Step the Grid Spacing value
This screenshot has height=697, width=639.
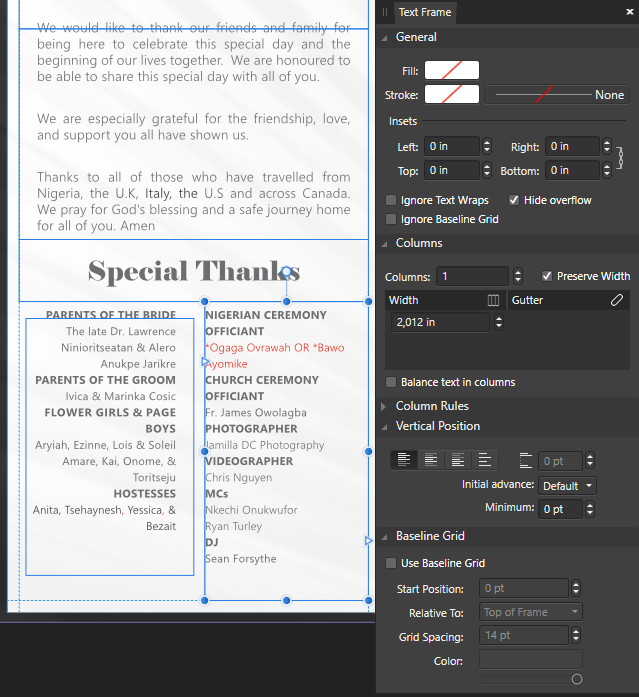tap(576, 635)
